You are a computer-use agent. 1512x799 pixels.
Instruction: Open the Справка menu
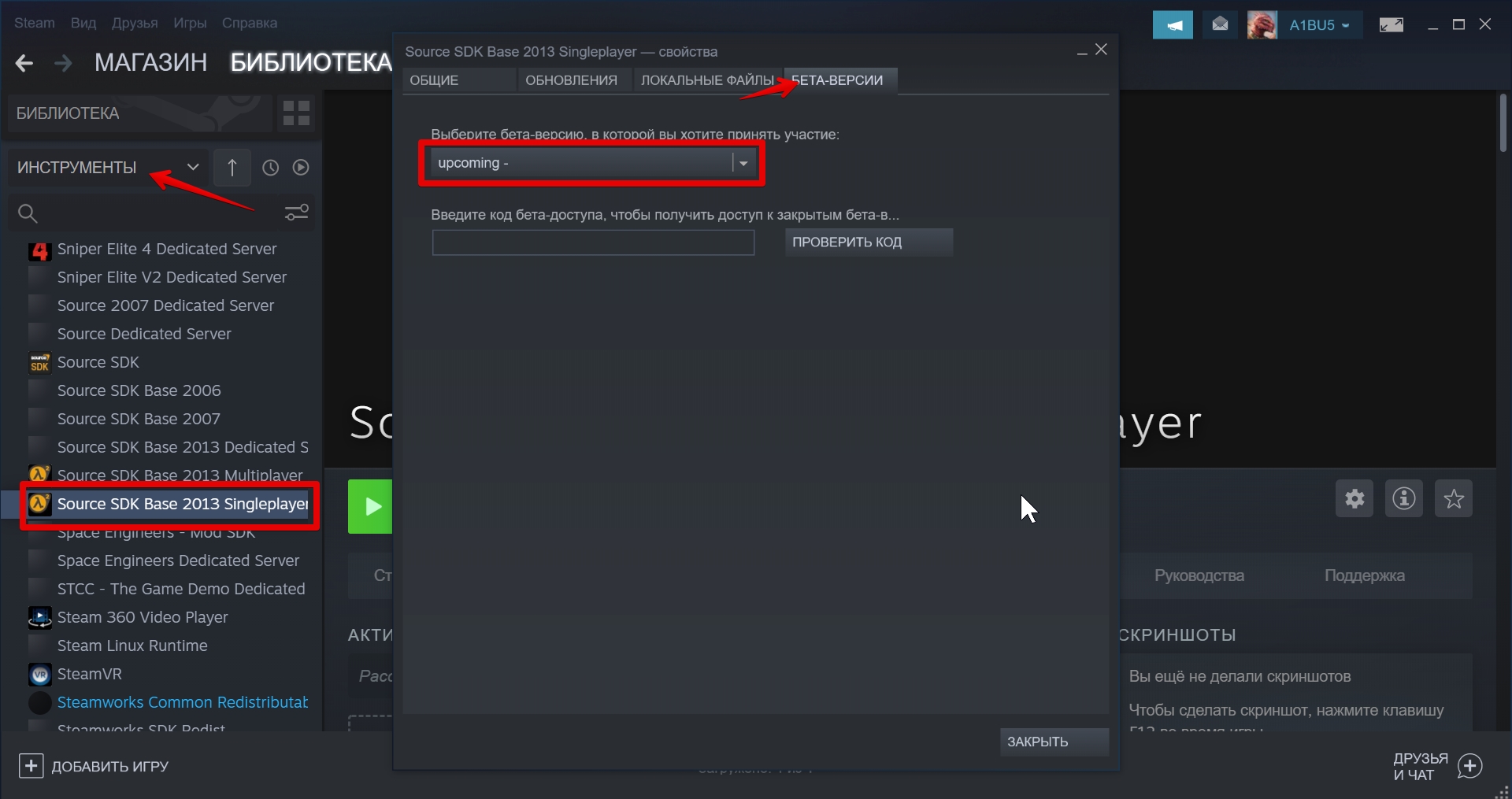click(x=250, y=23)
